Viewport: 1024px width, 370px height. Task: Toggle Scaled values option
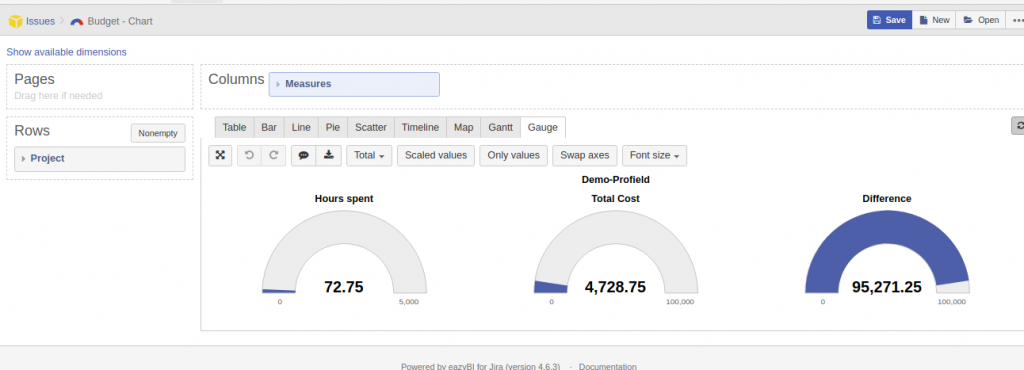pos(436,155)
